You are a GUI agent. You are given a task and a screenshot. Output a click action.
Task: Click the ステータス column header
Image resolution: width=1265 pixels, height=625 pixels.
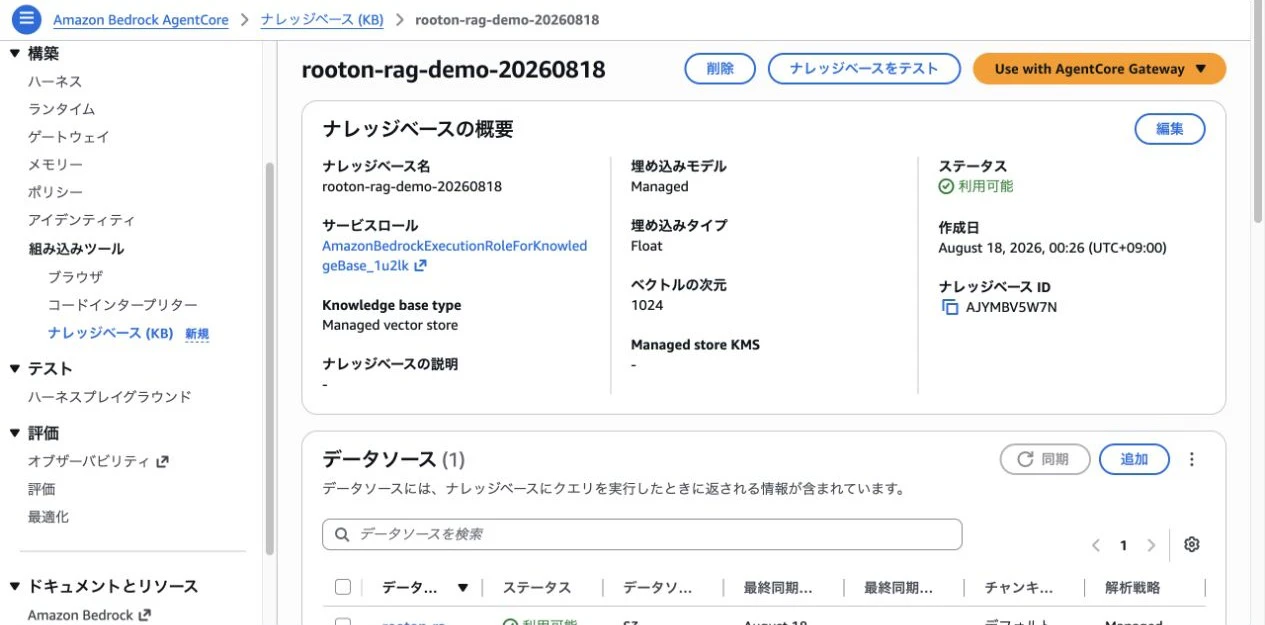tap(537, 588)
